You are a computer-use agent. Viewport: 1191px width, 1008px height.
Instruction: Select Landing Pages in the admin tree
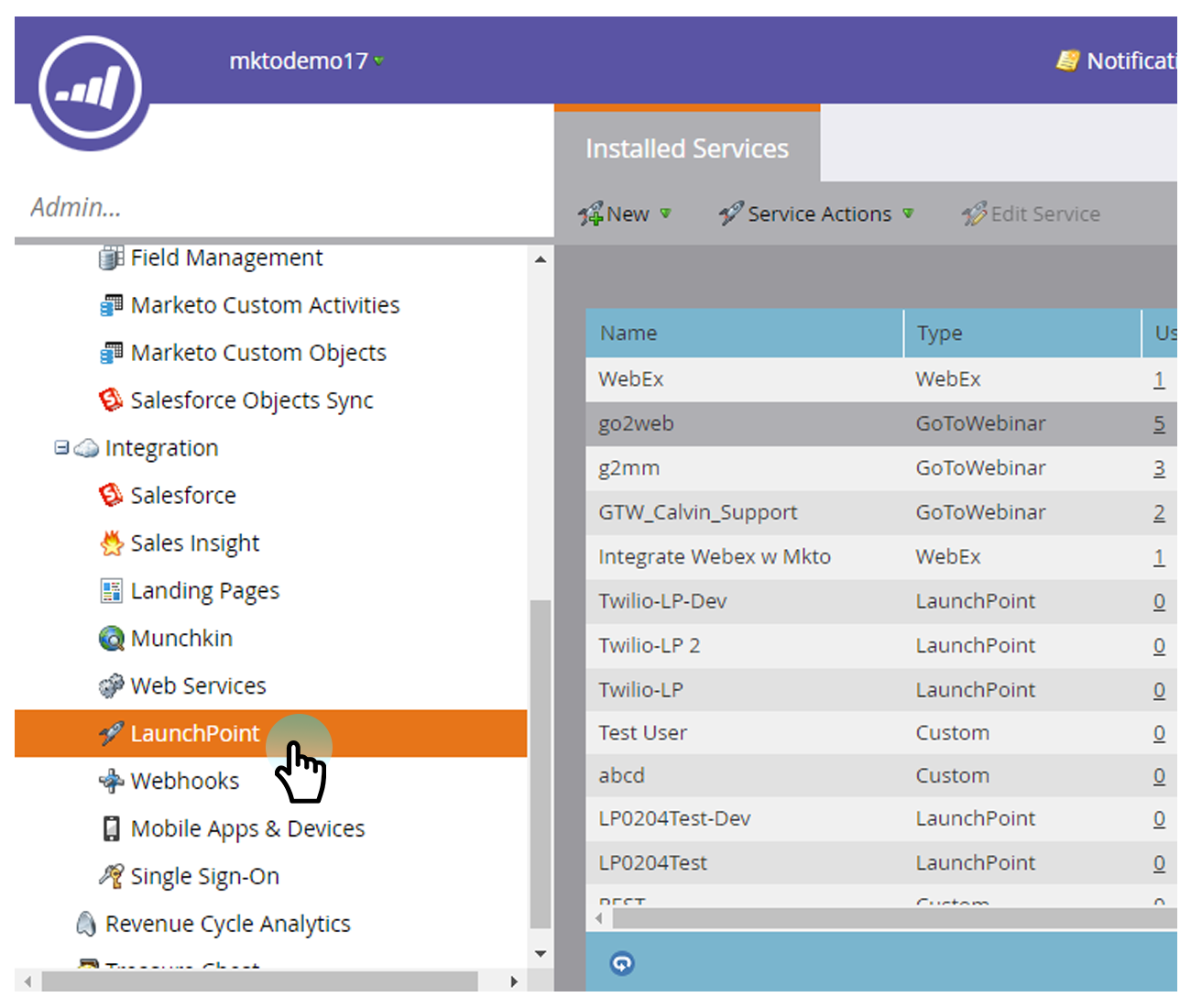tap(204, 591)
